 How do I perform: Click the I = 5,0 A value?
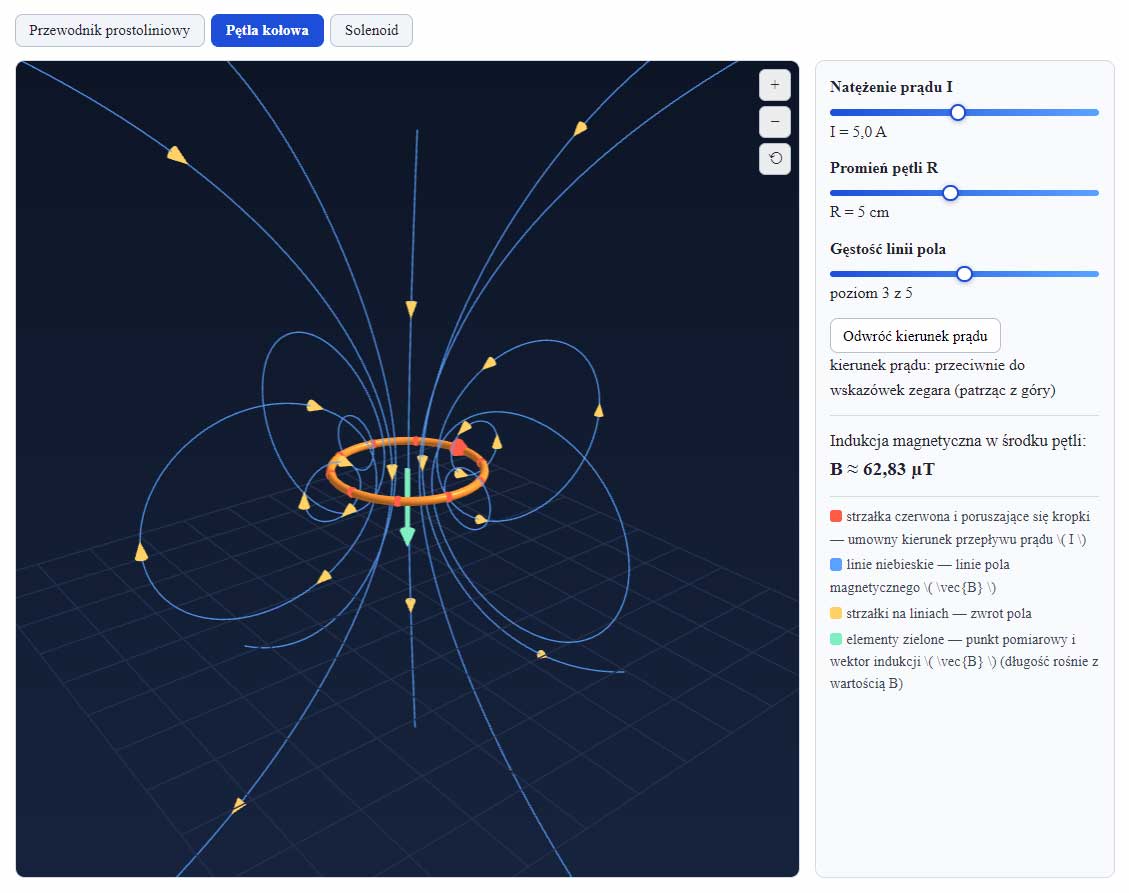(x=858, y=132)
